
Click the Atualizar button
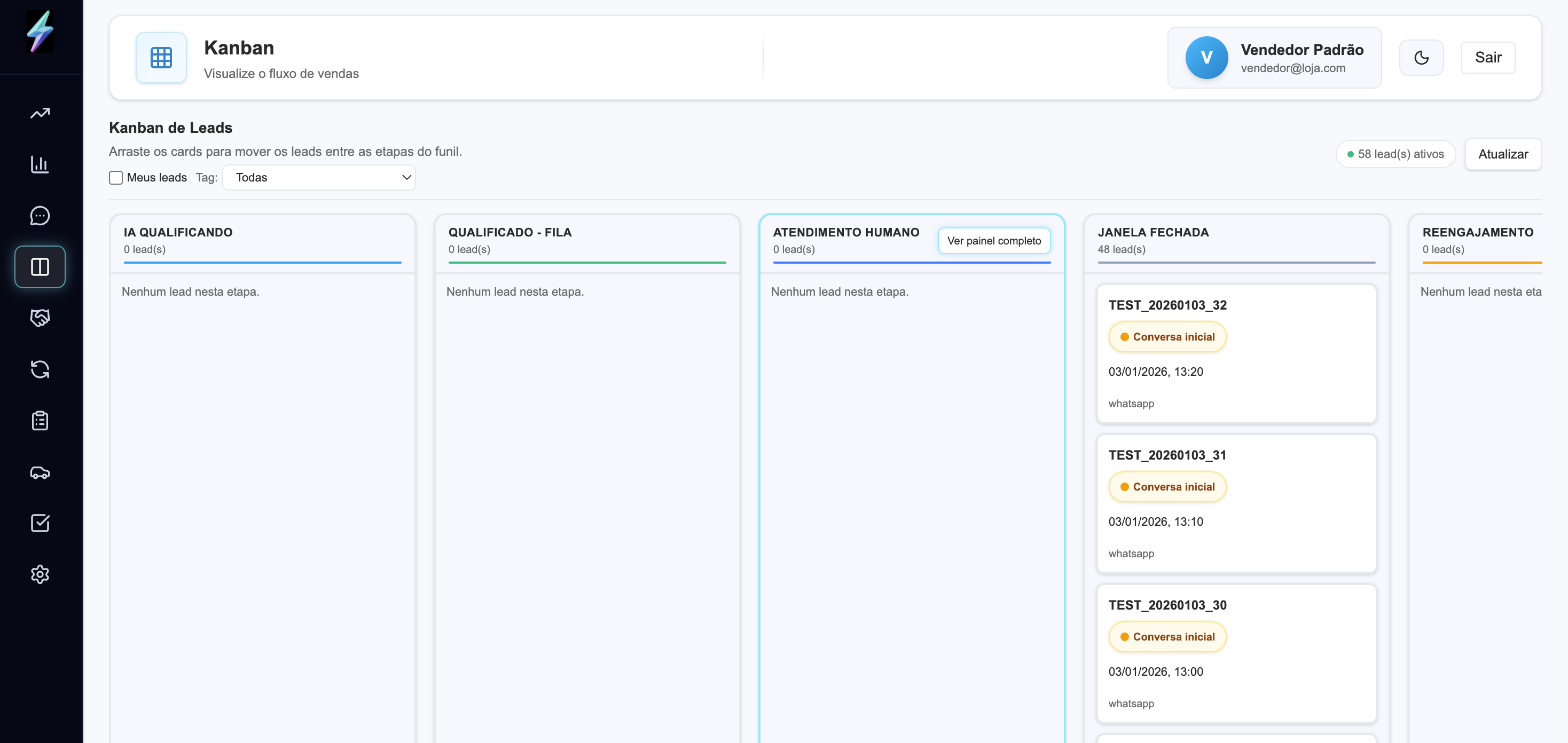tap(1503, 154)
